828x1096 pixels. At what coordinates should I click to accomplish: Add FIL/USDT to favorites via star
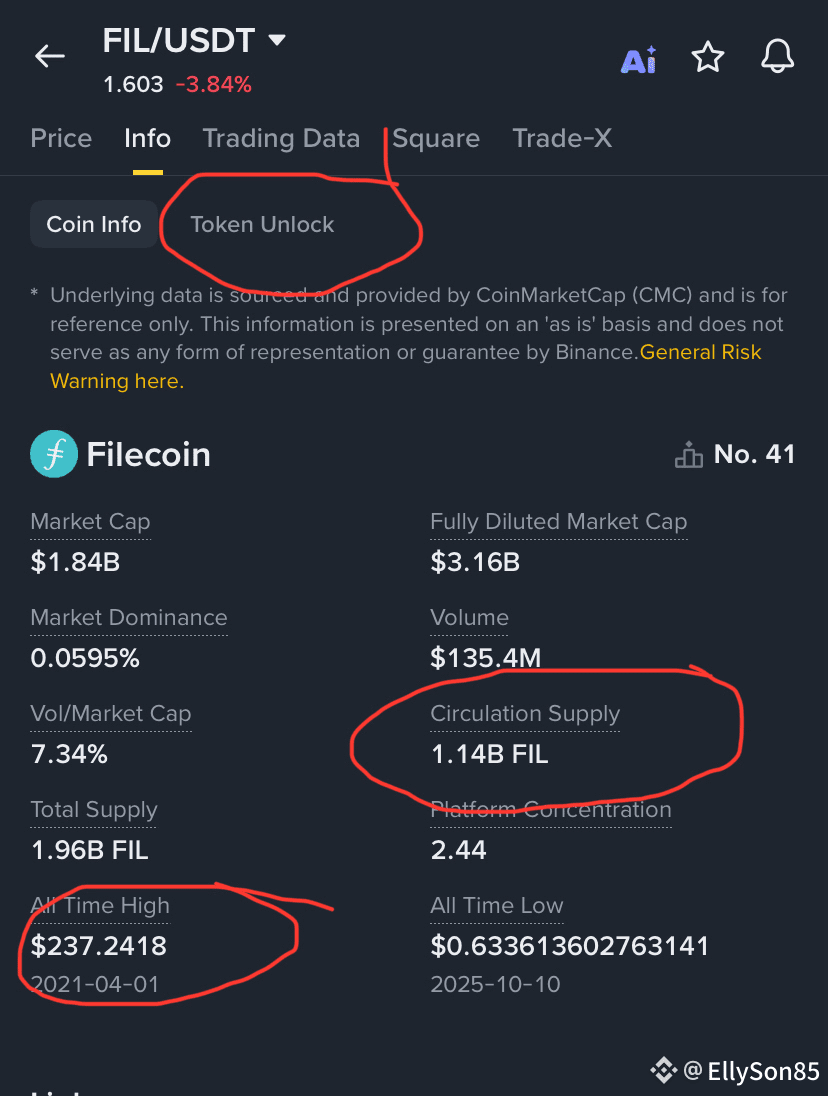pos(708,57)
